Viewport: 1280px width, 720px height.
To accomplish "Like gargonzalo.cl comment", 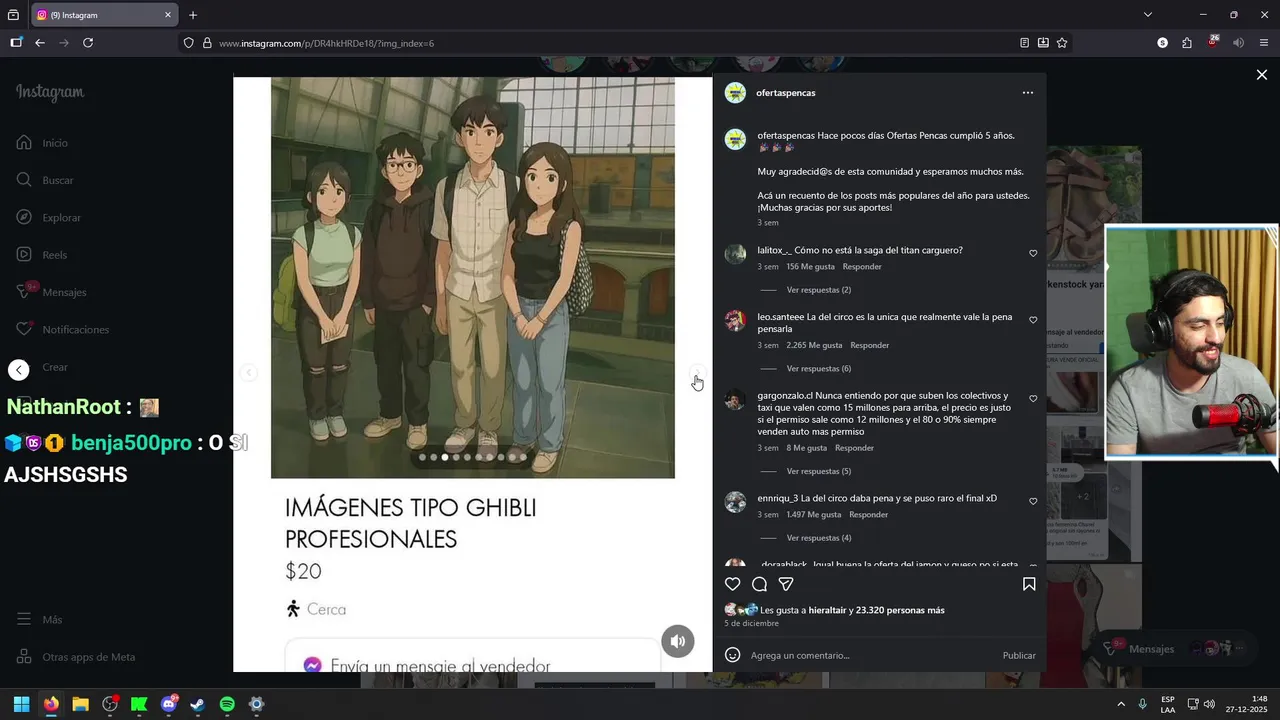I will [1033, 399].
